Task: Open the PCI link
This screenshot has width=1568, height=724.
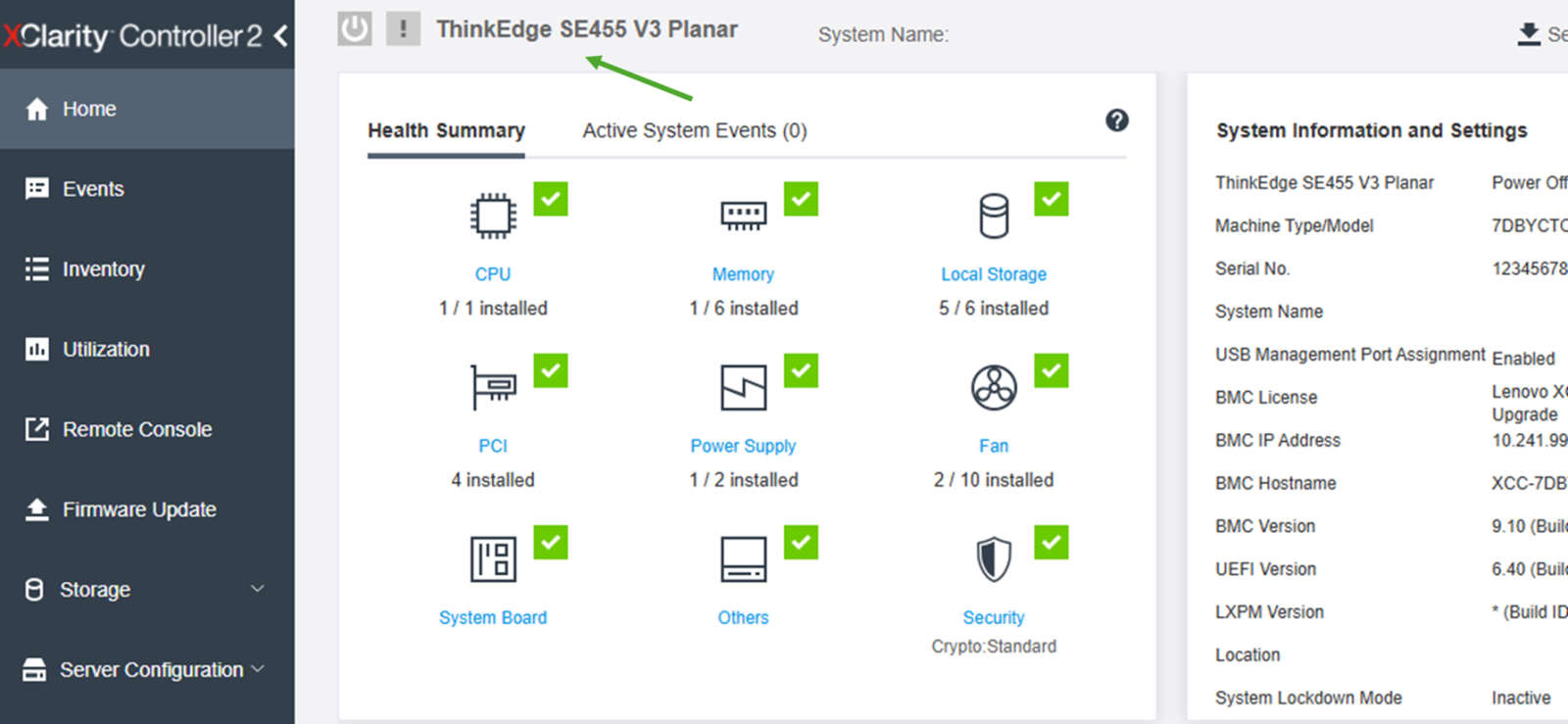Action: pyautogui.click(x=493, y=446)
